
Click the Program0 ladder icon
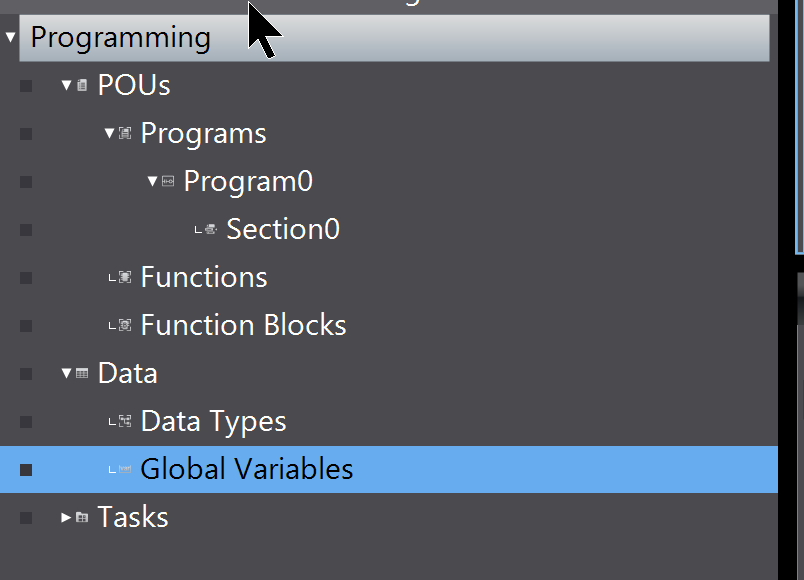point(168,181)
